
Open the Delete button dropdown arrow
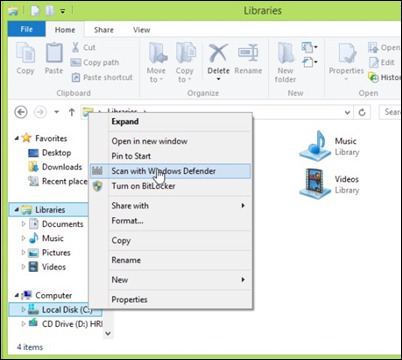(219, 79)
